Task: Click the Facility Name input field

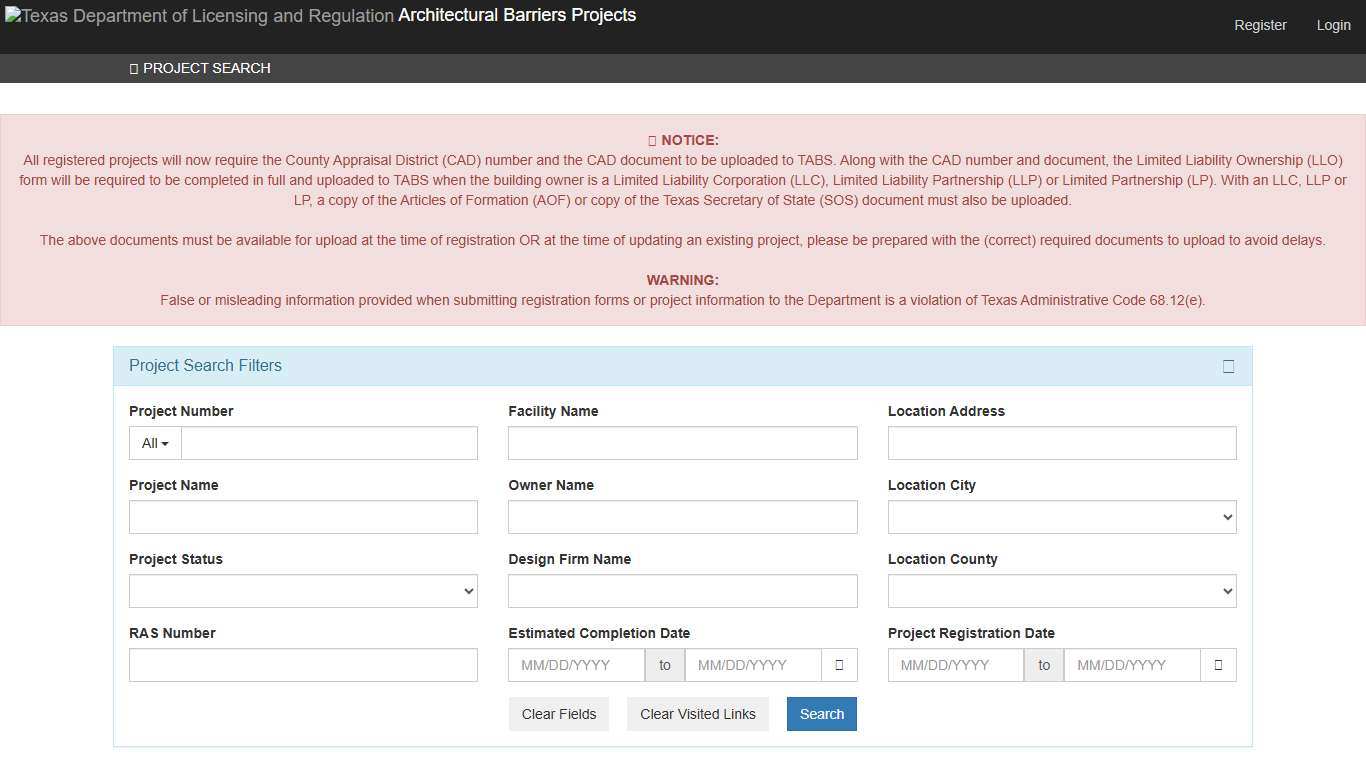Action: 682,443
